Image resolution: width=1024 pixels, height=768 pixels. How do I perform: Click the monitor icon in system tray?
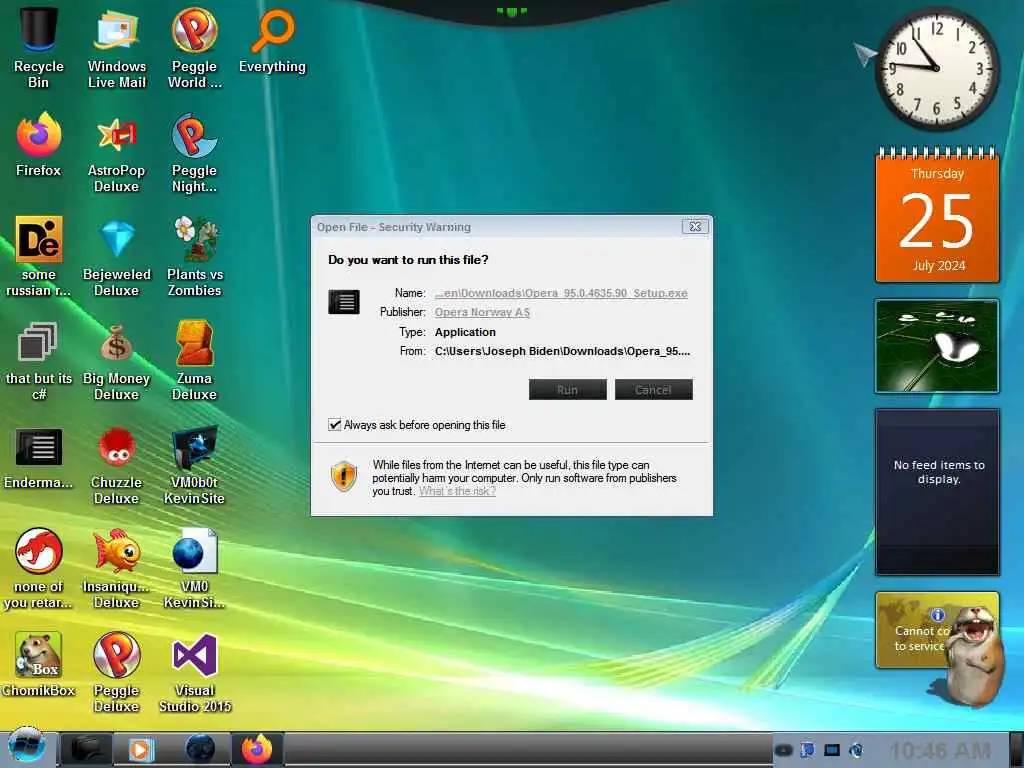[x=831, y=750]
